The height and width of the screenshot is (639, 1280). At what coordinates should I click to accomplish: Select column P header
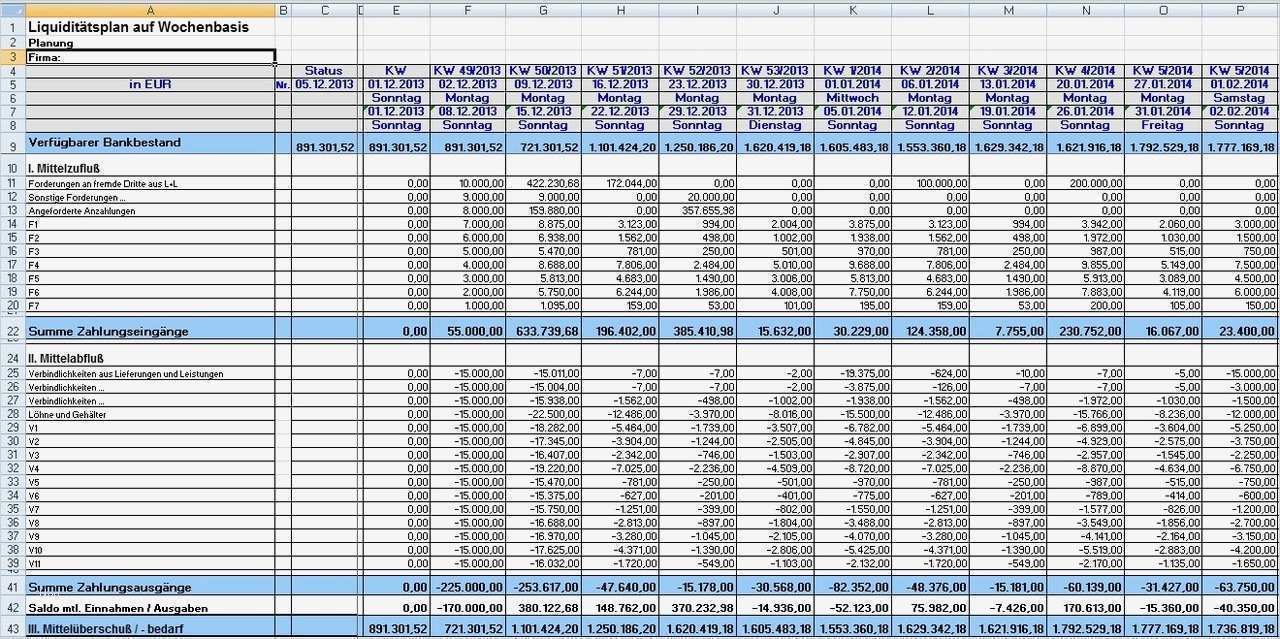point(1240,10)
